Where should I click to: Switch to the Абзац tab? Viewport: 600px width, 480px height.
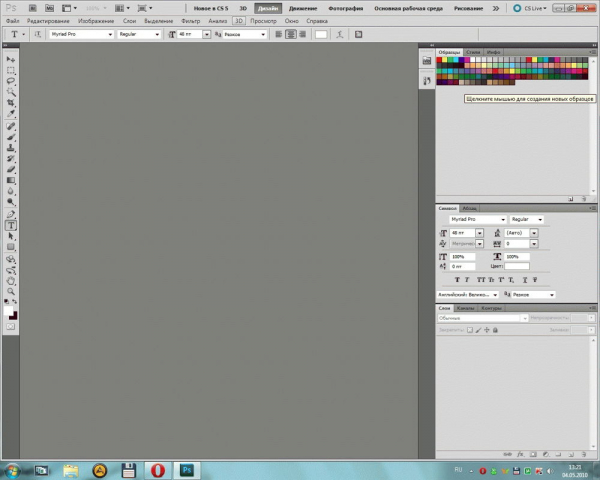pyautogui.click(x=470, y=208)
